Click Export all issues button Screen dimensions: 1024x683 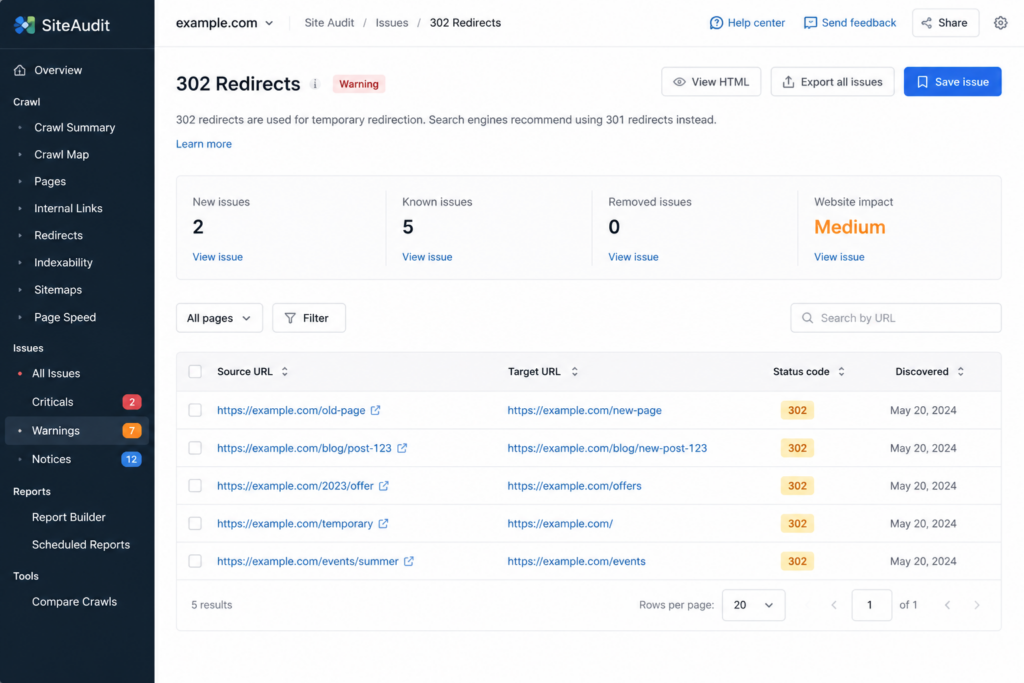pyautogui.click(x=832, y=82)
